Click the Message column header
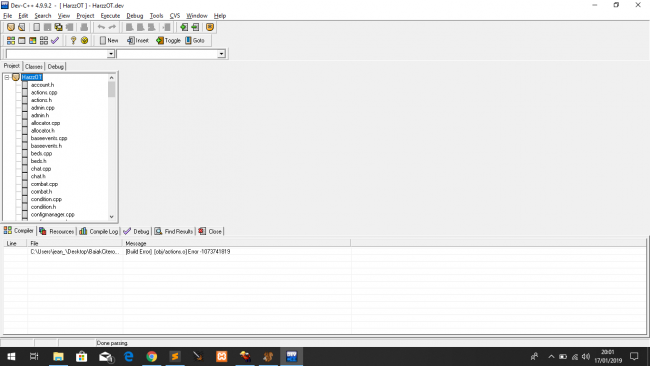This screenshot has height=366, width=650. pos(236,243)
